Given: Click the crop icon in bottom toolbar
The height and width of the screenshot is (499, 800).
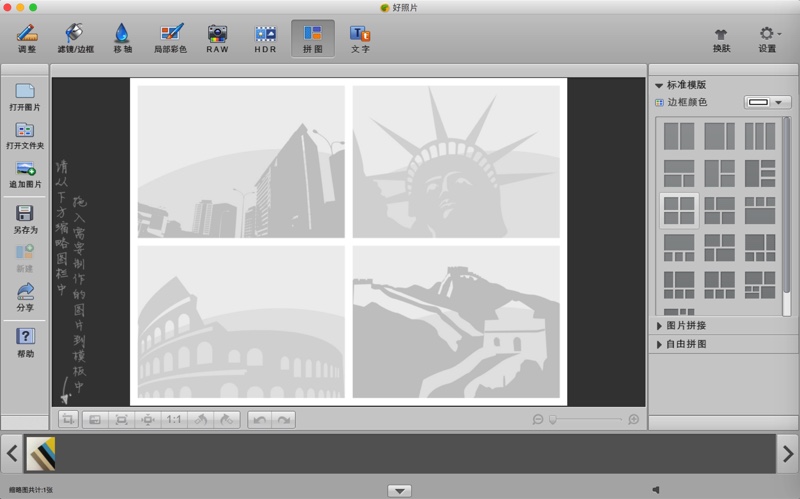Looking at the screenshot, I should [x=68, y=419].
